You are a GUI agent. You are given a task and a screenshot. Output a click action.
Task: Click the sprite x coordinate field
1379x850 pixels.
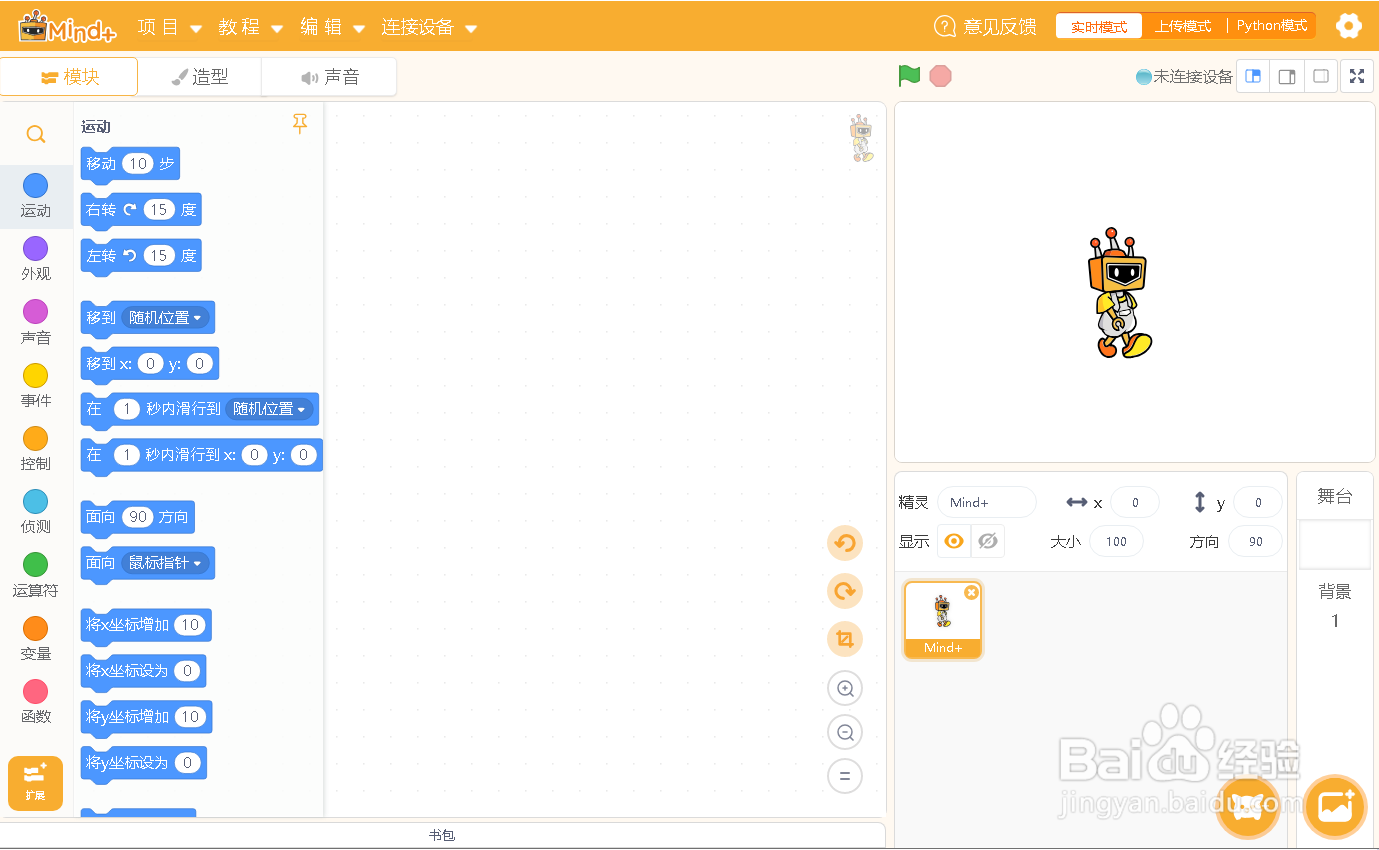[1135, 502]
